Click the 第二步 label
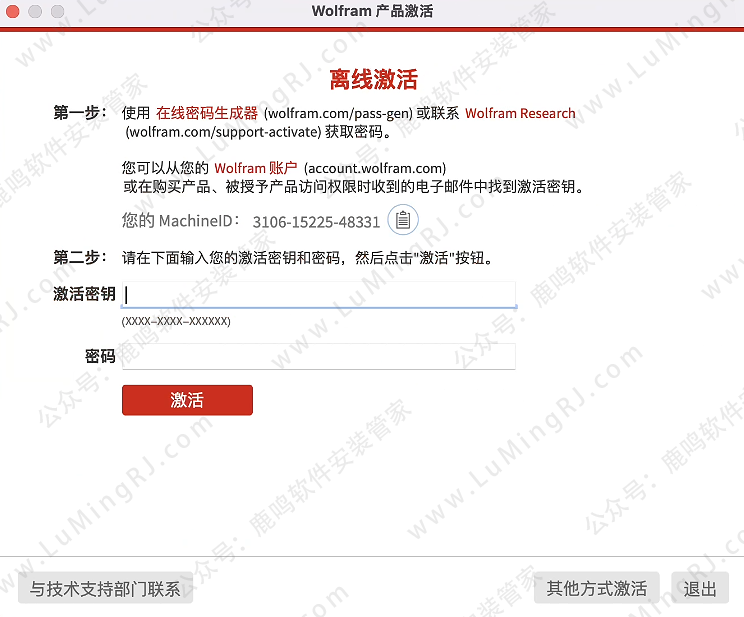Viewport: 744px width, 617px height. [80, 258]
